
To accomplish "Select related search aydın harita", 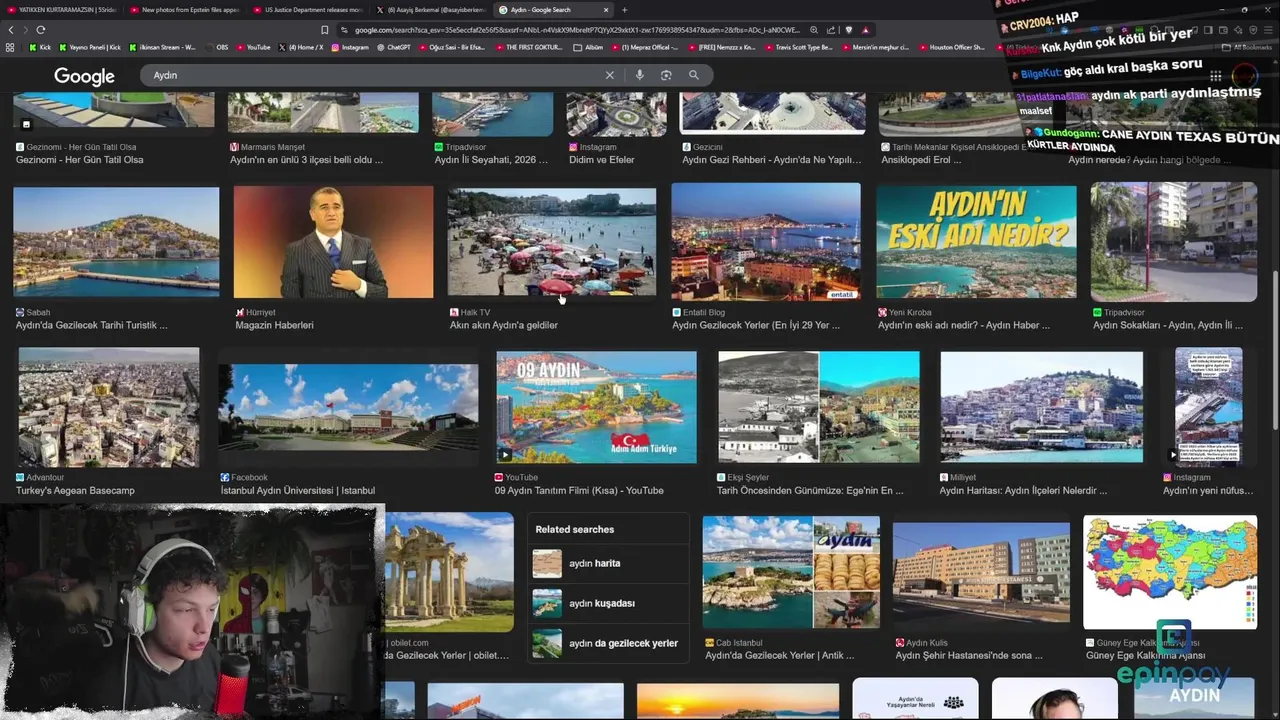I will pyautogui.click(x=608, y=563).
